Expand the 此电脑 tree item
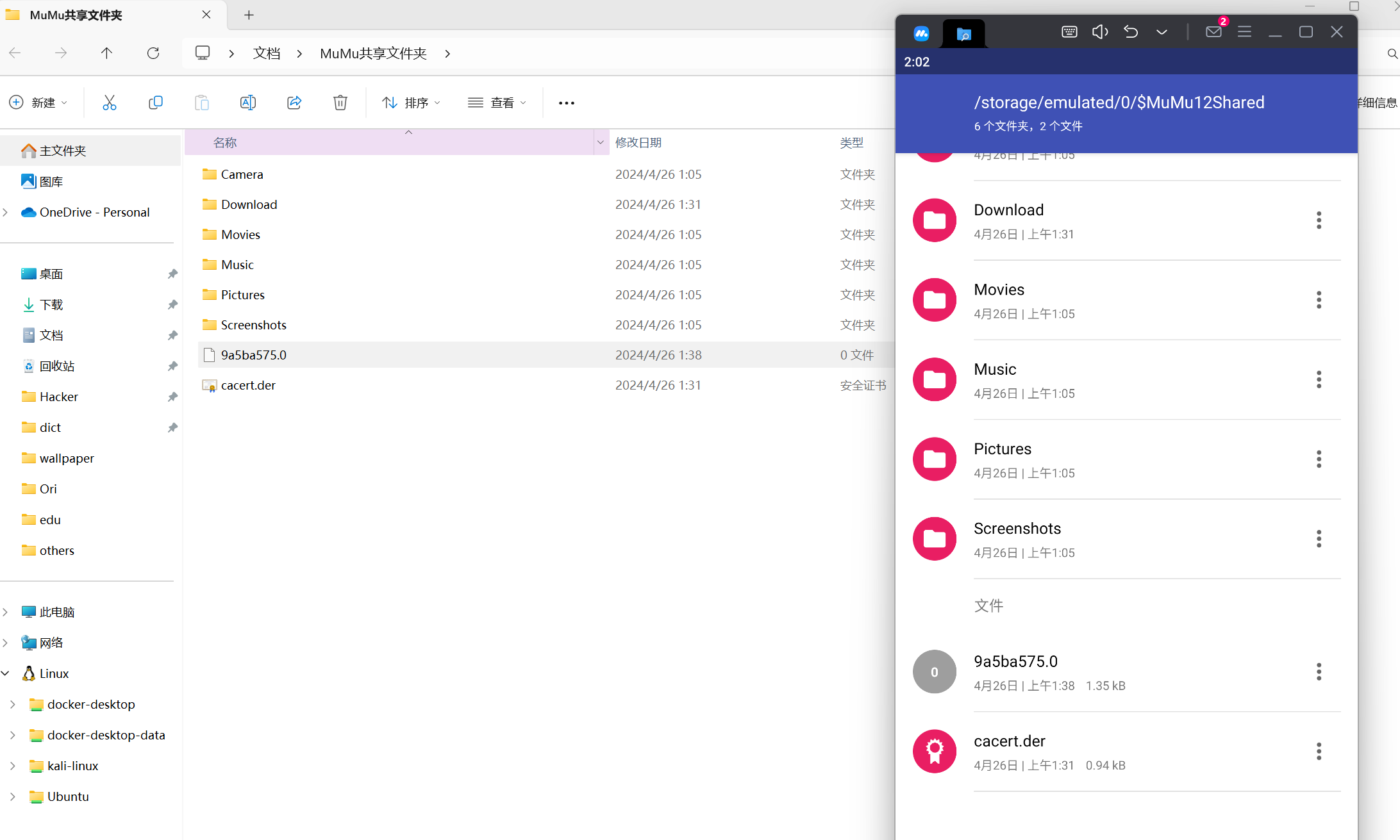 [x=6, y=612]
